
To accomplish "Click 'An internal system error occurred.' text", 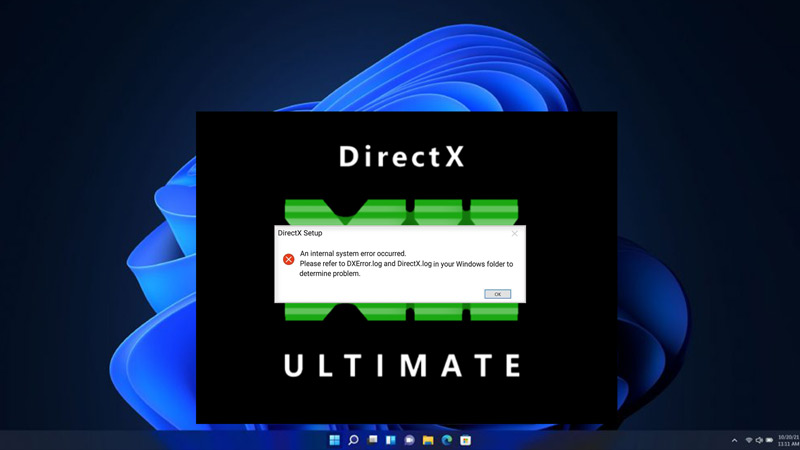I will [x=353, y=254].
